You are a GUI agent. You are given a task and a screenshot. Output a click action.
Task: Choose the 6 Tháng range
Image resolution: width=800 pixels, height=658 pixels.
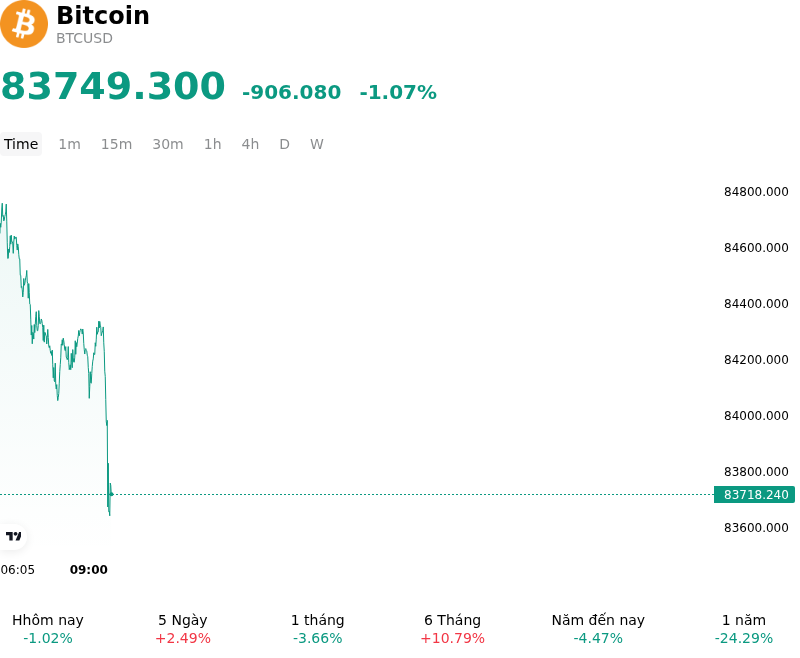[x=453, y=629]
